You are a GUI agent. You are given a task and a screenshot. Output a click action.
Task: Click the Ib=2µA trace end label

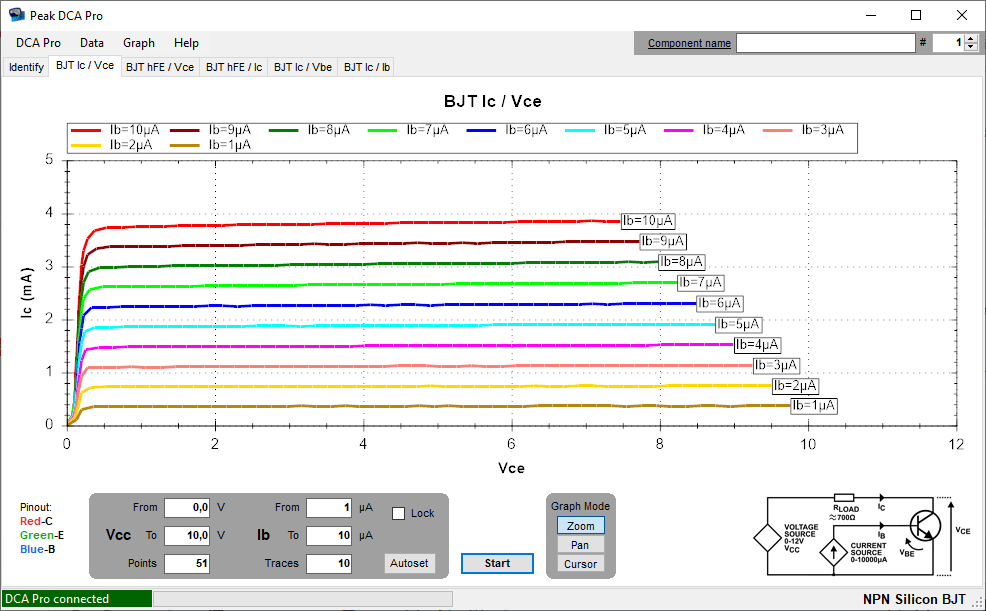[795, 386]
